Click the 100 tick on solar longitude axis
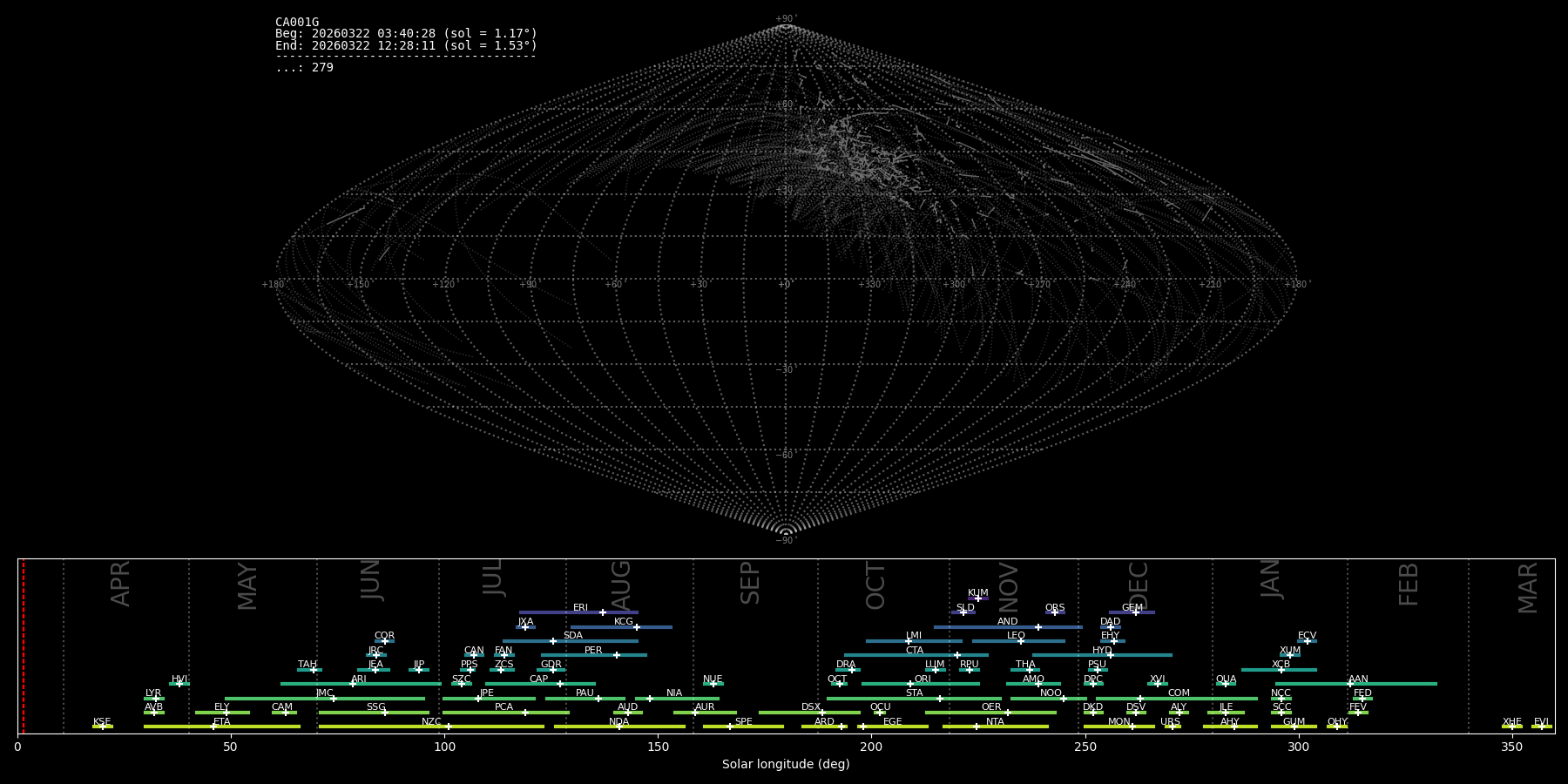1568x784 pixels. [x=444, y=747]
